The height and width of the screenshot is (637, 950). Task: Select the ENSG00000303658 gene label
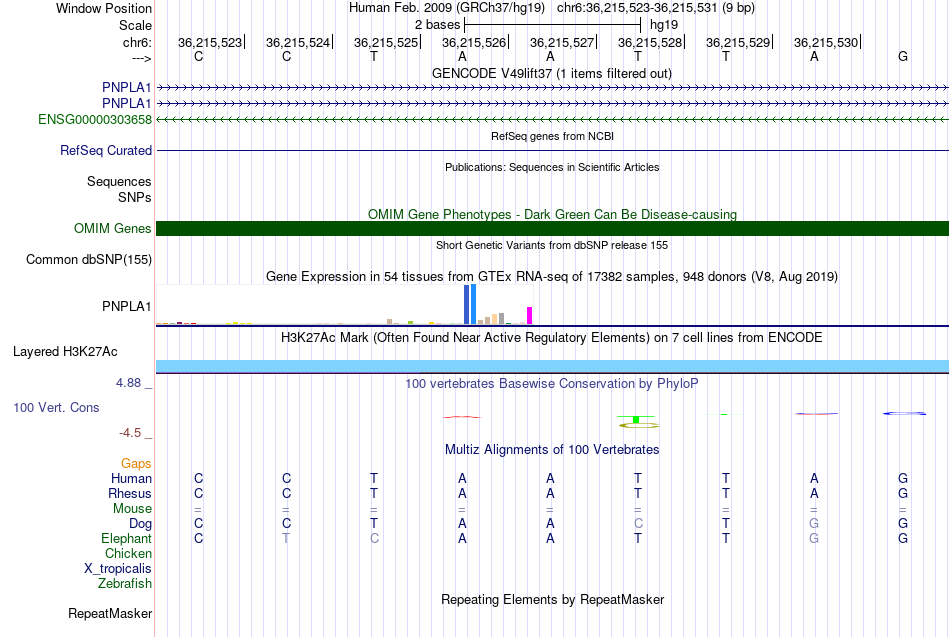[95, 119]
